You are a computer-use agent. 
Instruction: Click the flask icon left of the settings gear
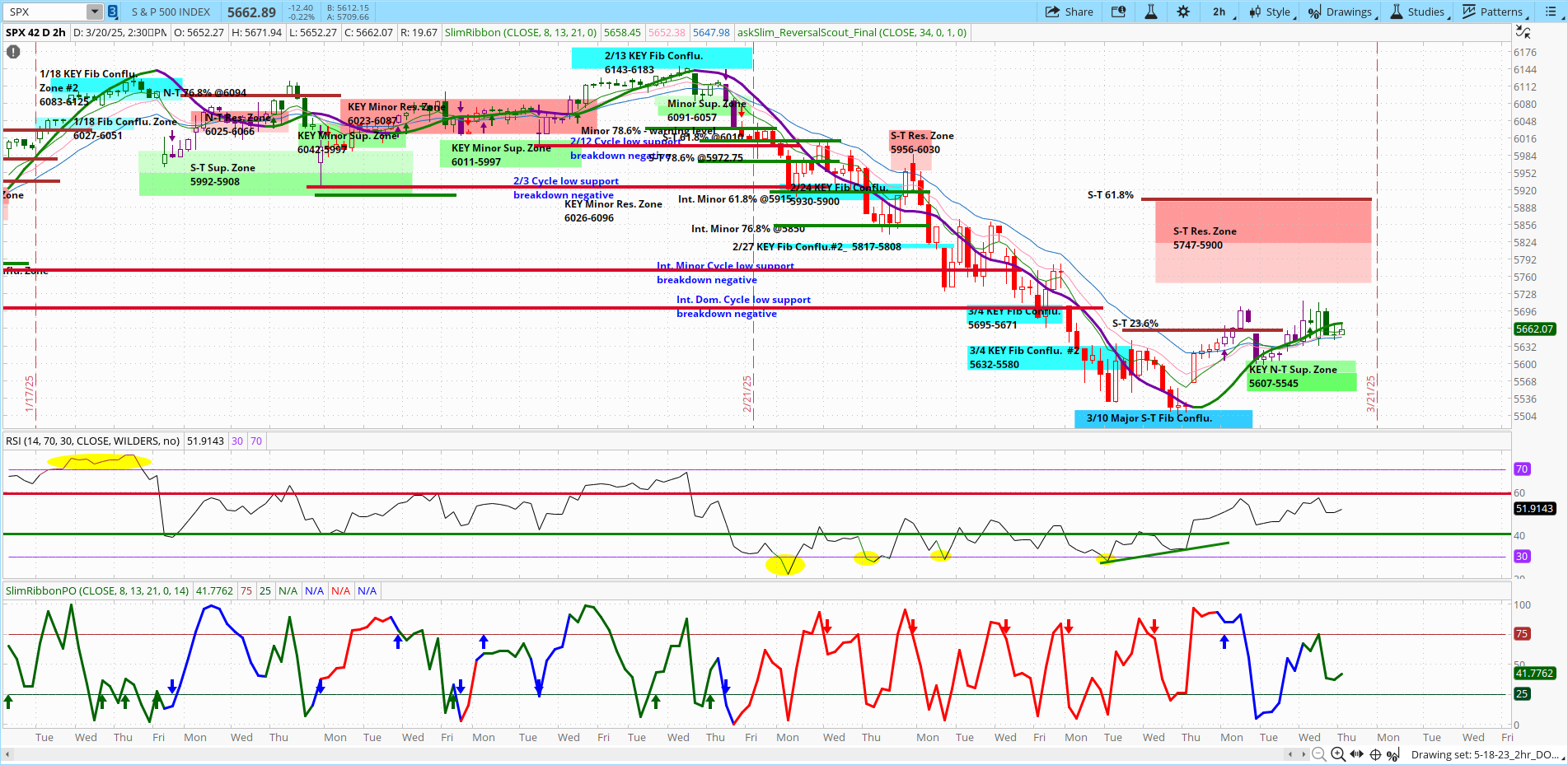pos(1150,12)
